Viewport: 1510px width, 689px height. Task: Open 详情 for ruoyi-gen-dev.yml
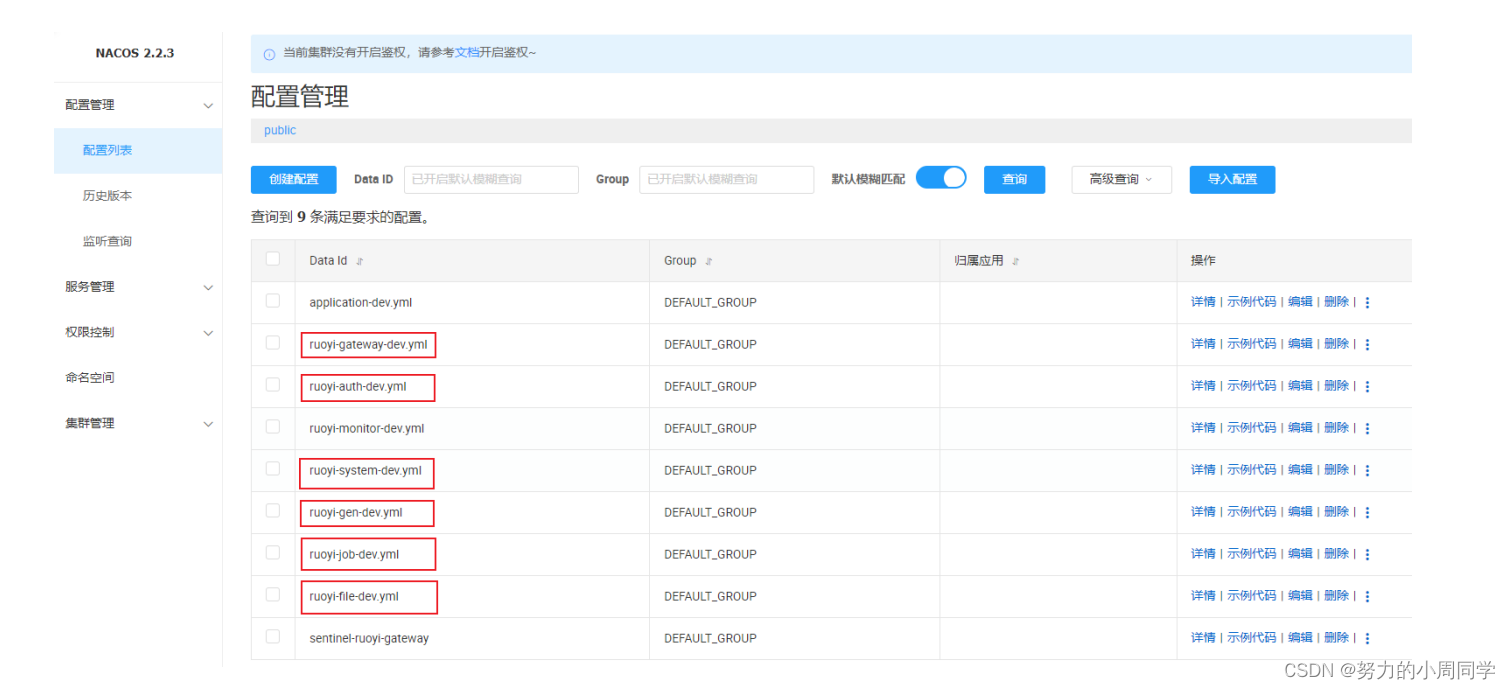coord(1203,512)
